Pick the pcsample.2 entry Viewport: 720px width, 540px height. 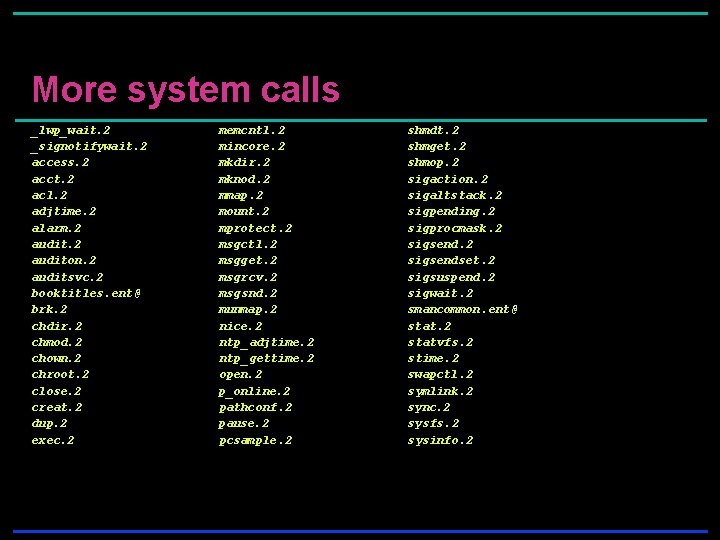pyautogui.click(x=256, y=441)
